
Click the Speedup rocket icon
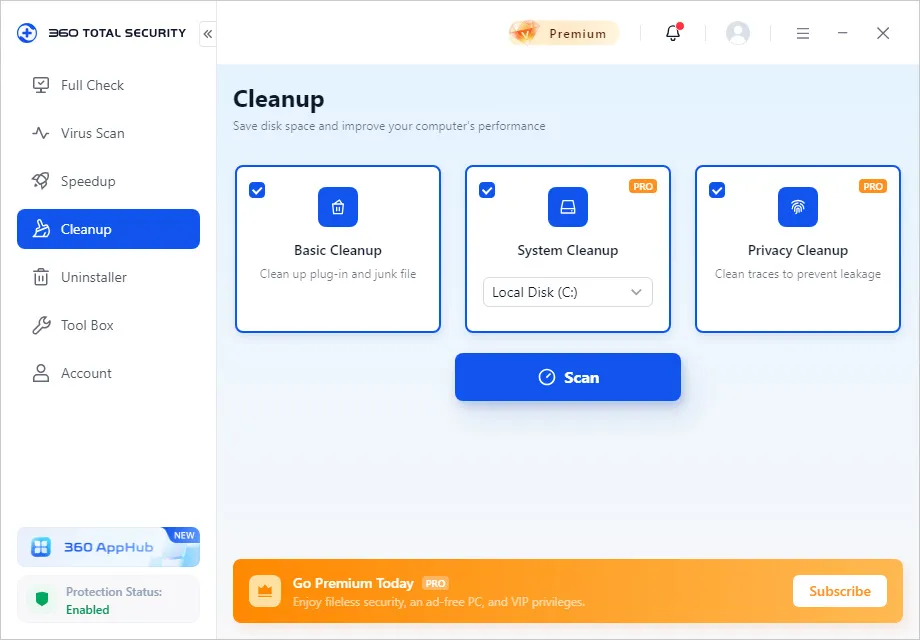point(40,181)
